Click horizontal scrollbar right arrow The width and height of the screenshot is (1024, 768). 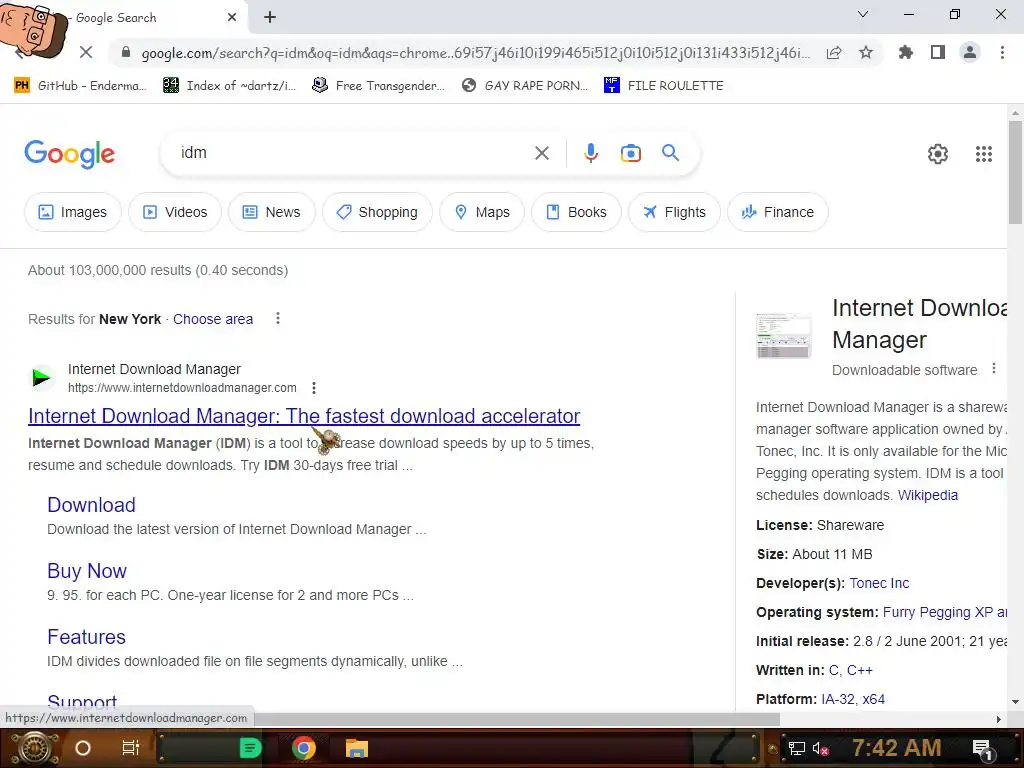999,719
